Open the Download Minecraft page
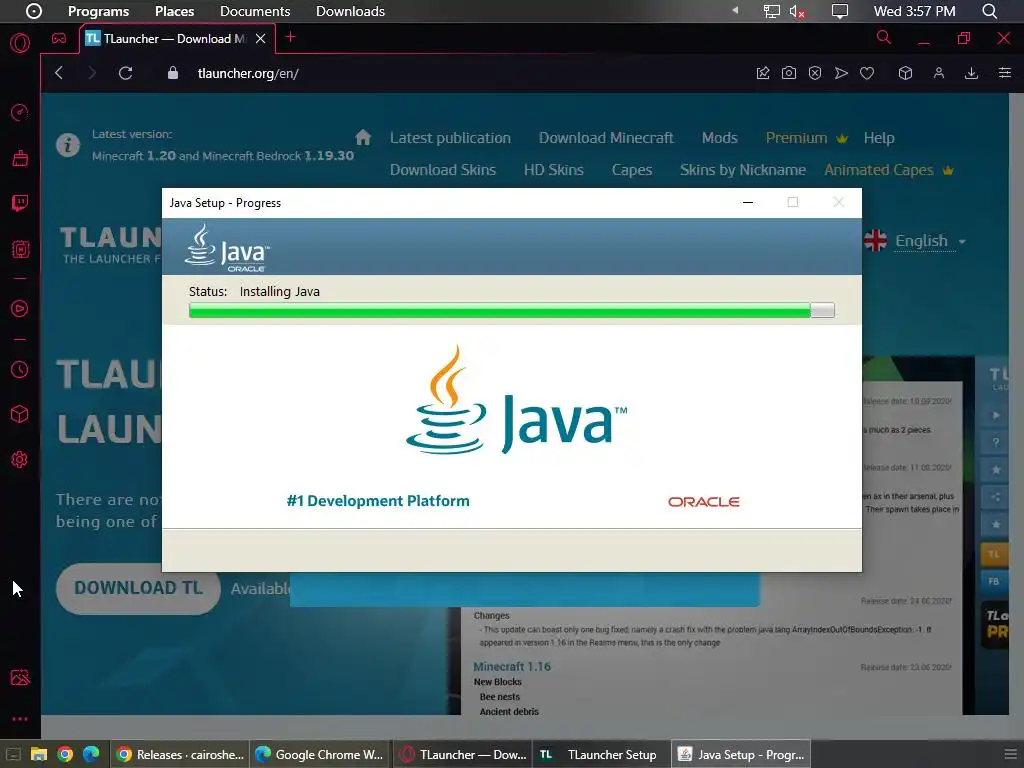Image resolution: width=1024 pixels, height=768 pixels. click(606, 138)
